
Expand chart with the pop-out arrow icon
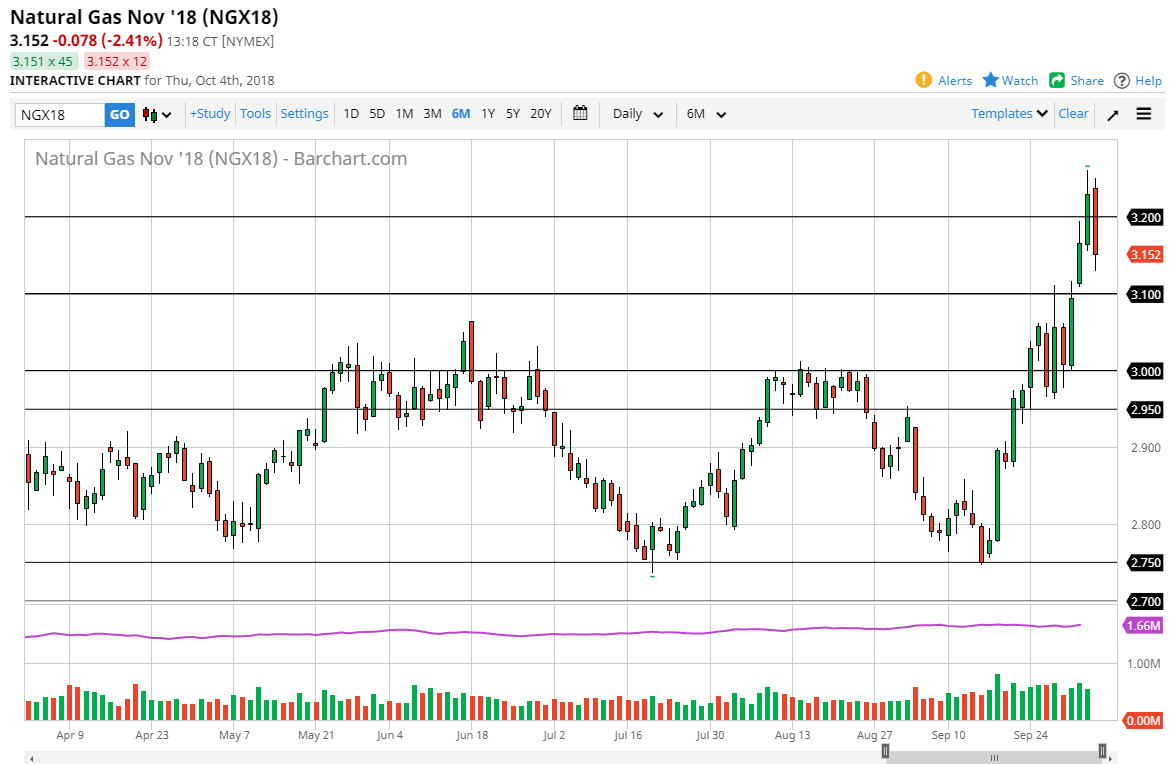pos(1113,114)
